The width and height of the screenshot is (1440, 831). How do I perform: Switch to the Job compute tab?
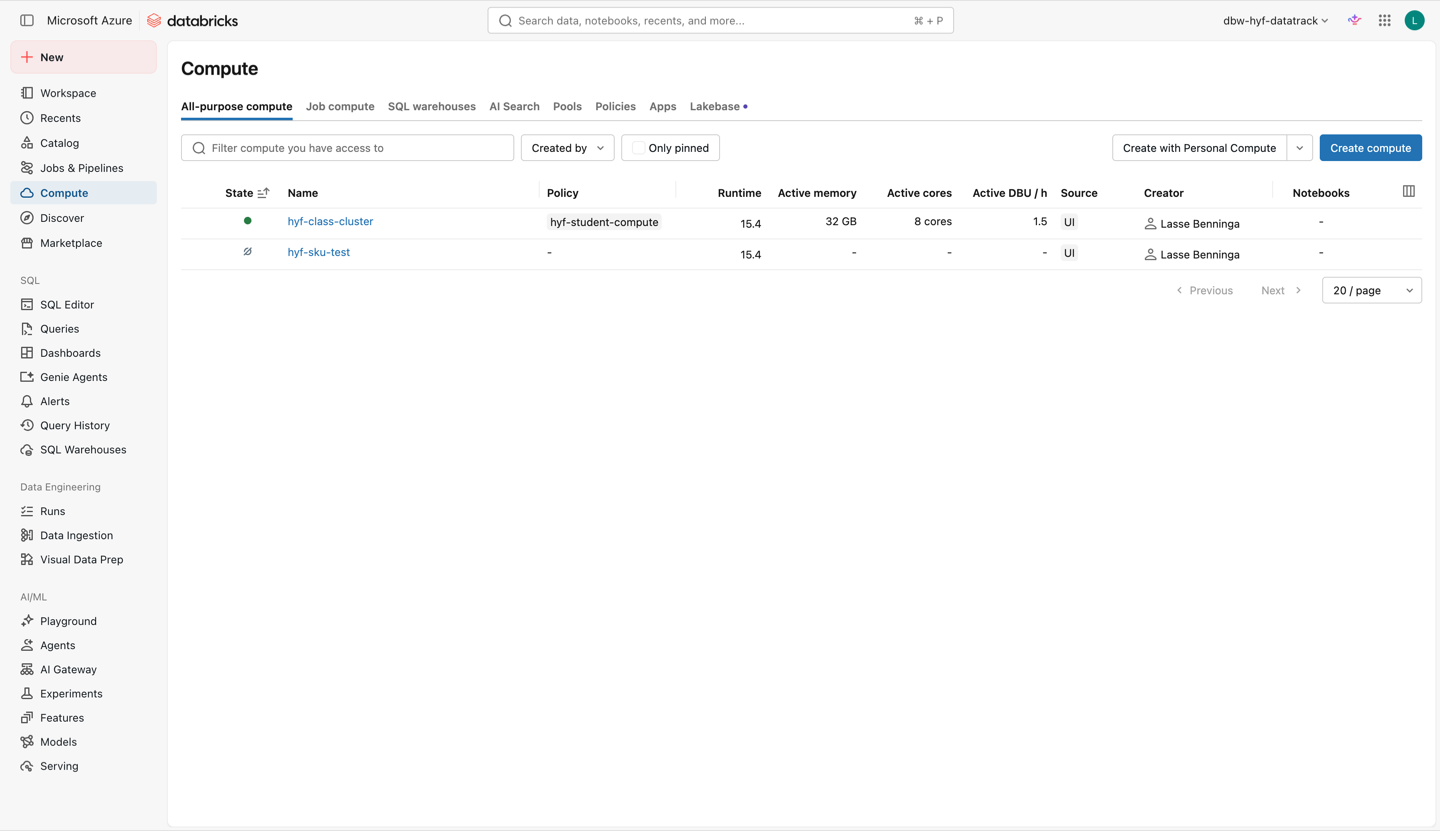tap(340, 106)
